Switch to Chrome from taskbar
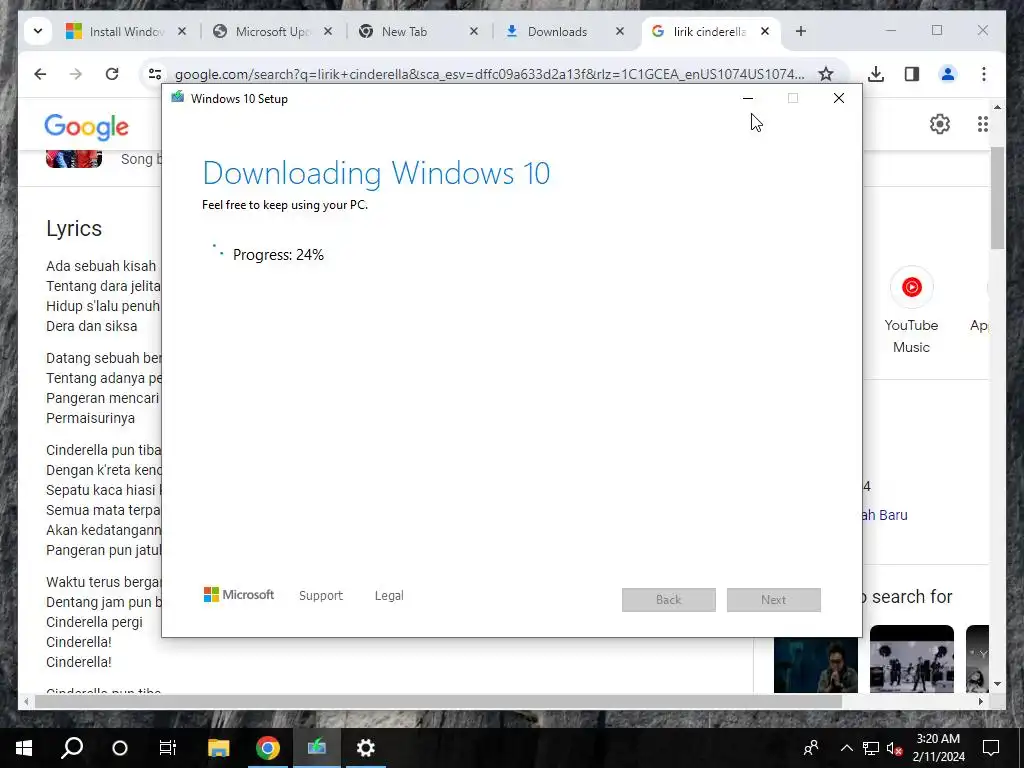Image resolution: width=1024 pixels, height=768 pixels. pos(268,748)
